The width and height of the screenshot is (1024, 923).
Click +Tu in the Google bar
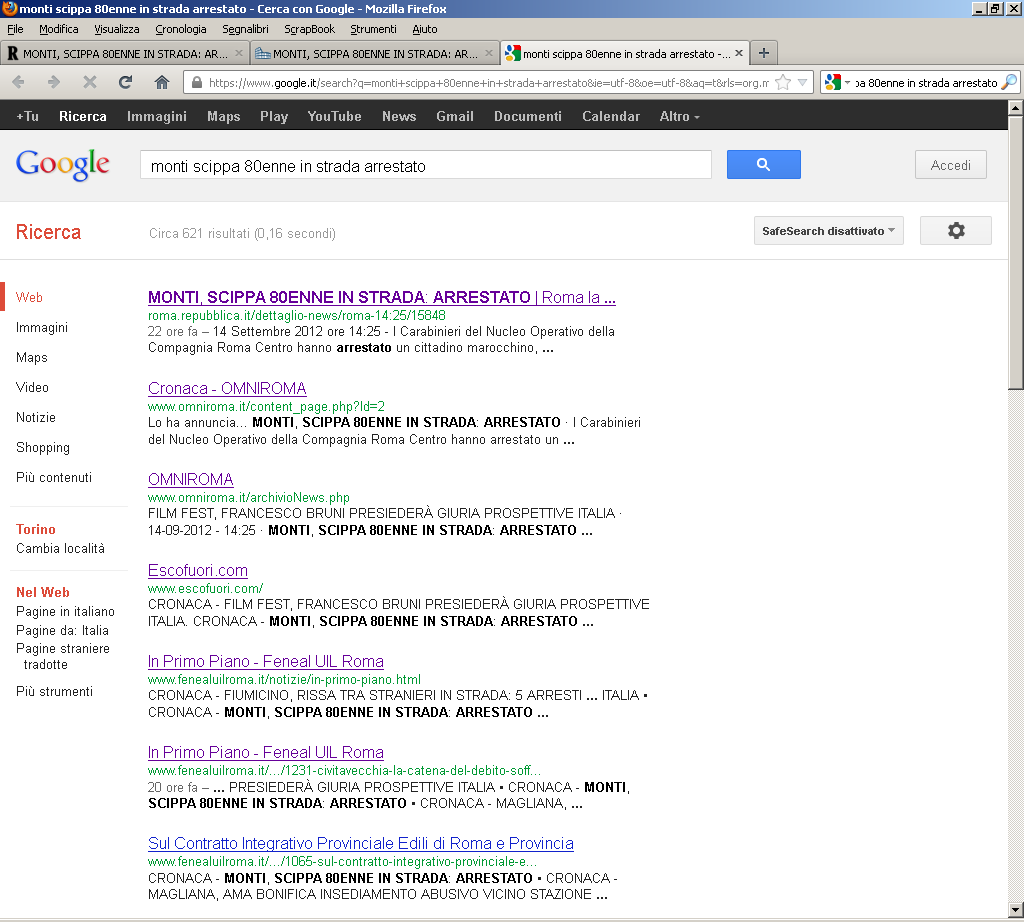tap(27, 116)
